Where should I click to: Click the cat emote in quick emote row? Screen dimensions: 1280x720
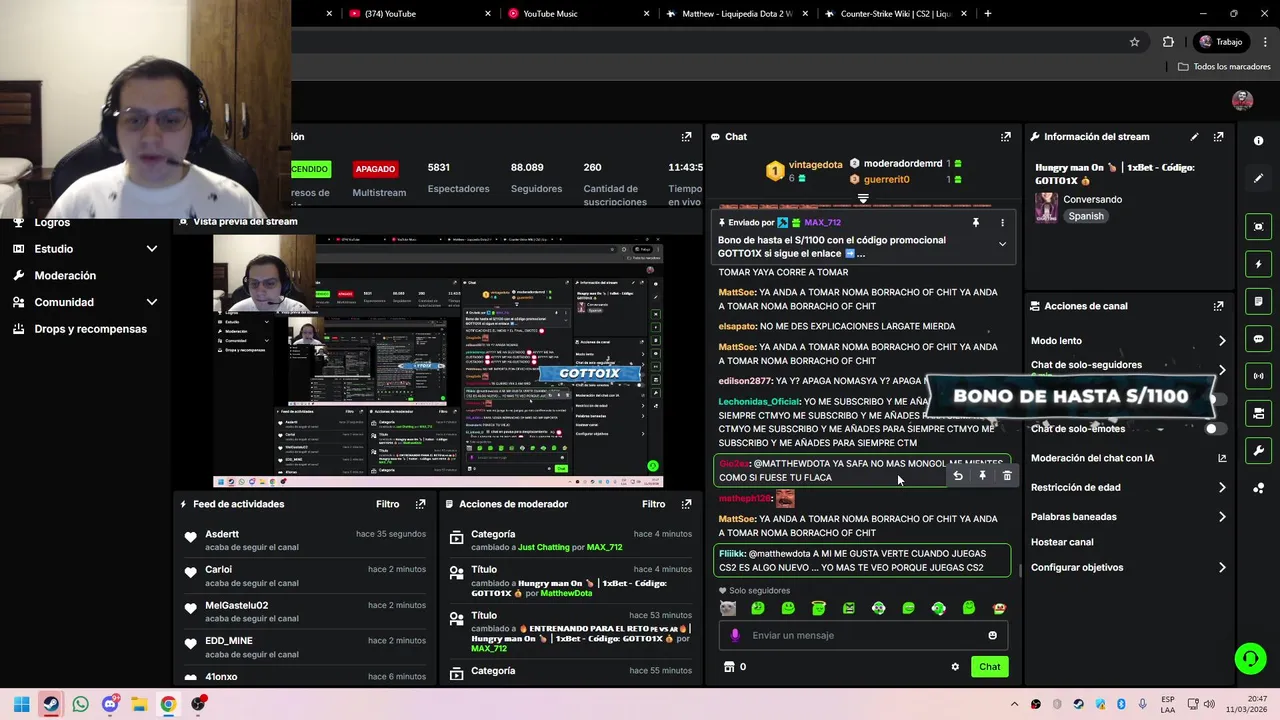(728, 608)
